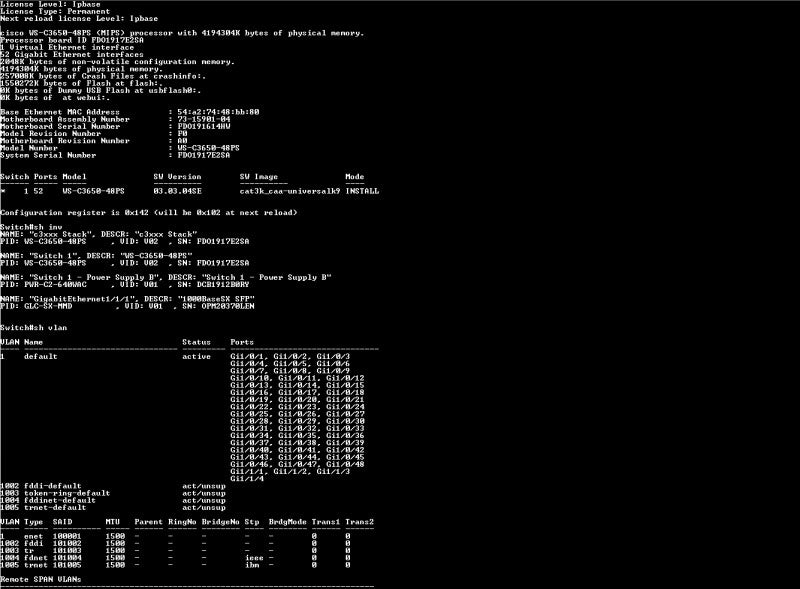The height and width of the screenshot is (589, 800).
Task: Click the software version 03.03.04SE
Action: coord(177,191)
